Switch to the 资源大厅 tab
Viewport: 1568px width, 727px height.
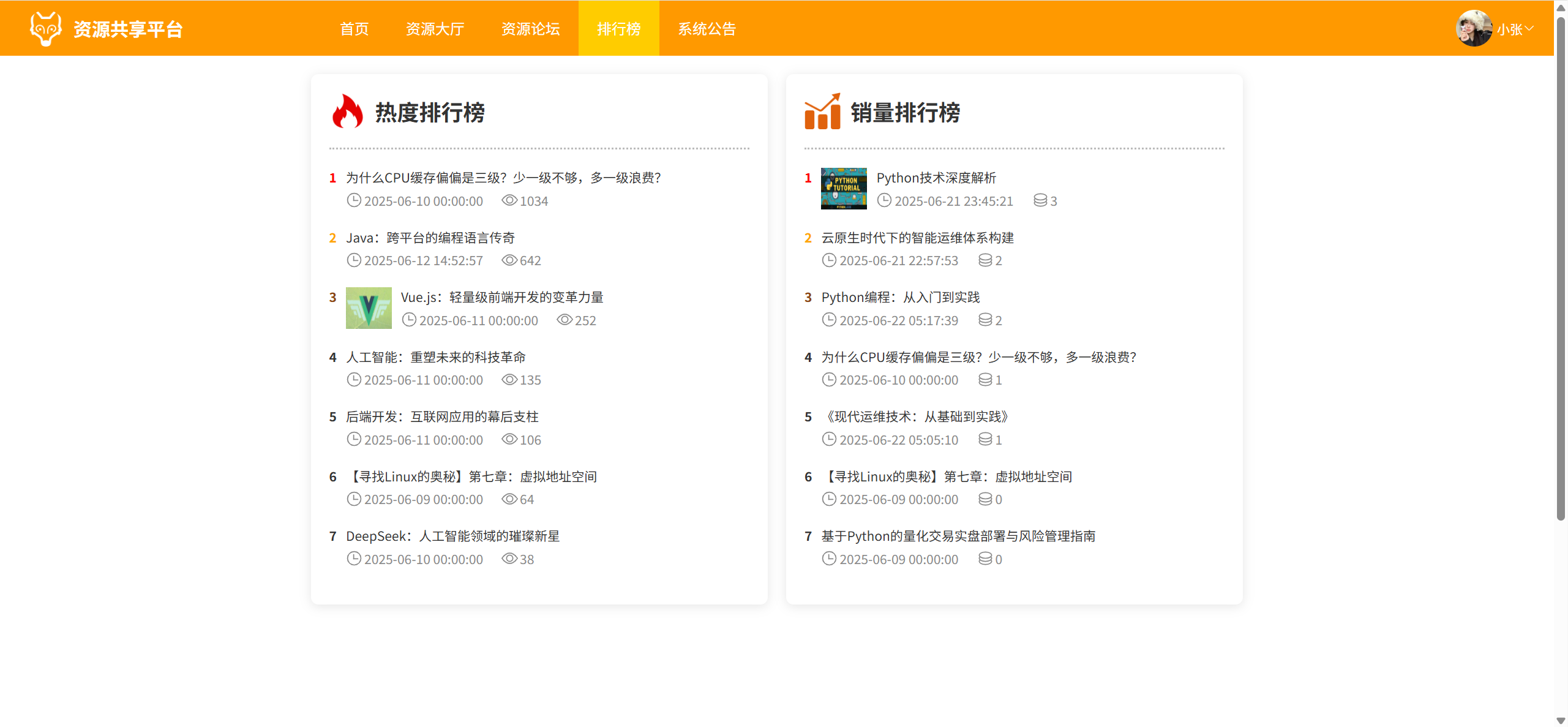click(x=435, y=29)
